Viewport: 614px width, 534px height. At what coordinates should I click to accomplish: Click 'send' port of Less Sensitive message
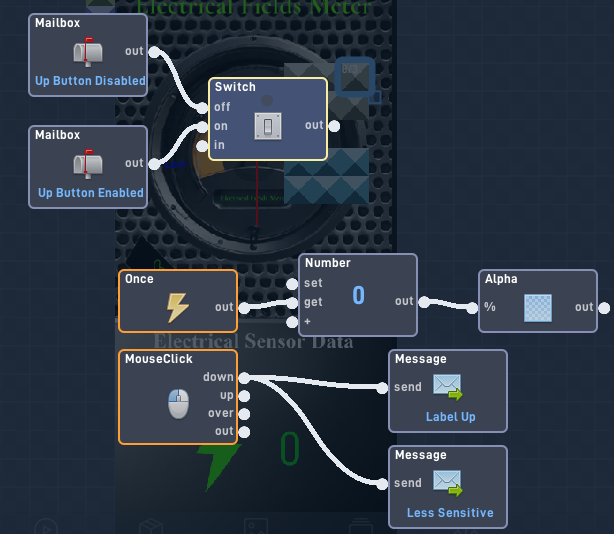[382, 484]
